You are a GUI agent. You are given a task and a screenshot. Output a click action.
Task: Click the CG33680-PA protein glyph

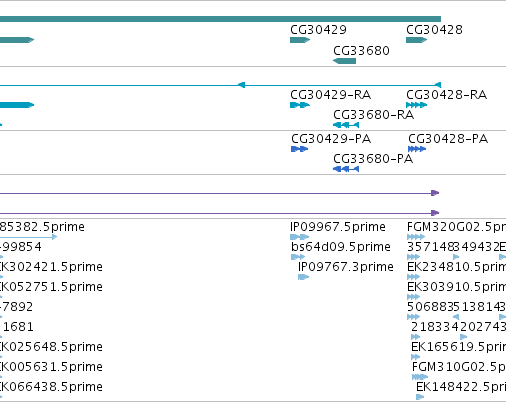346,169
